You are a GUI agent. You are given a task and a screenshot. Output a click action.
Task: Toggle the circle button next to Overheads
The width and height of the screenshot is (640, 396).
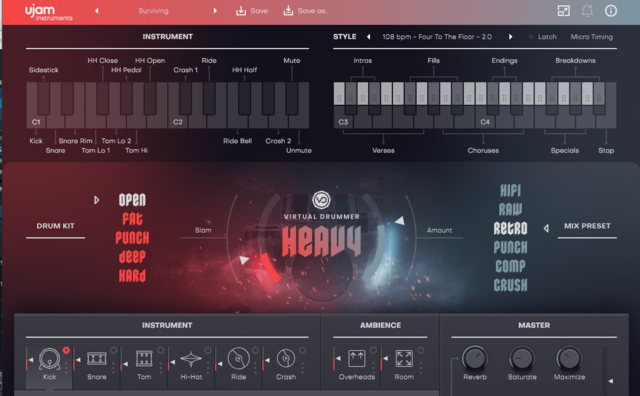tap(373, 350)
